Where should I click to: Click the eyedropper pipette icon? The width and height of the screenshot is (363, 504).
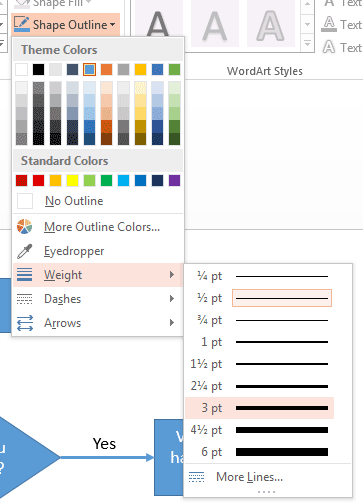tap(25, 251)
